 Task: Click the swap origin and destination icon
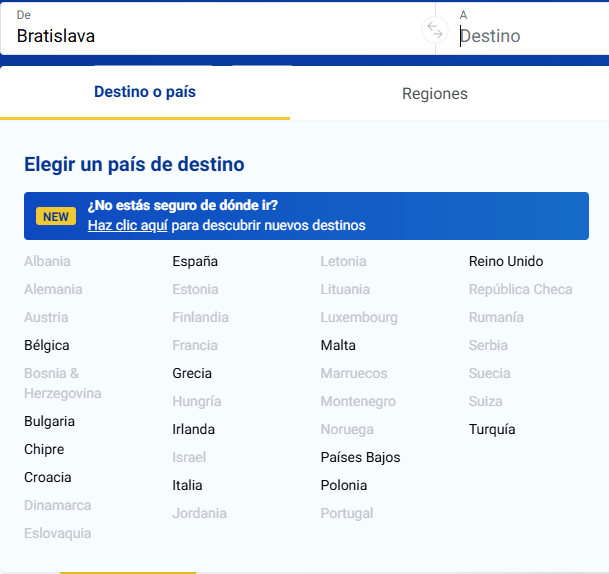[435, 30]
